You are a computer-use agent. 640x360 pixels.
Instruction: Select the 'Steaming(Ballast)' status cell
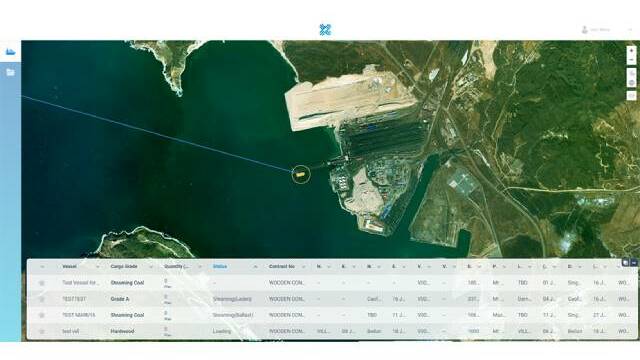(233, 315)
